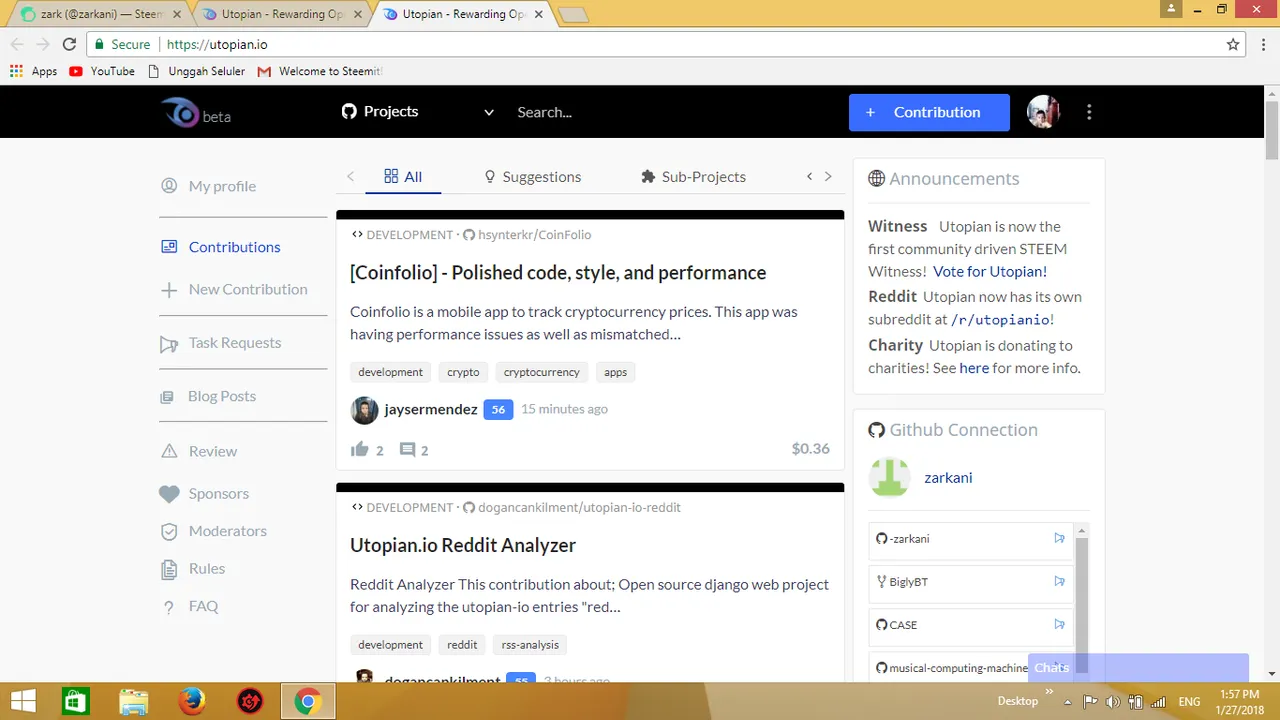Open the Windows Start menu

23,702
